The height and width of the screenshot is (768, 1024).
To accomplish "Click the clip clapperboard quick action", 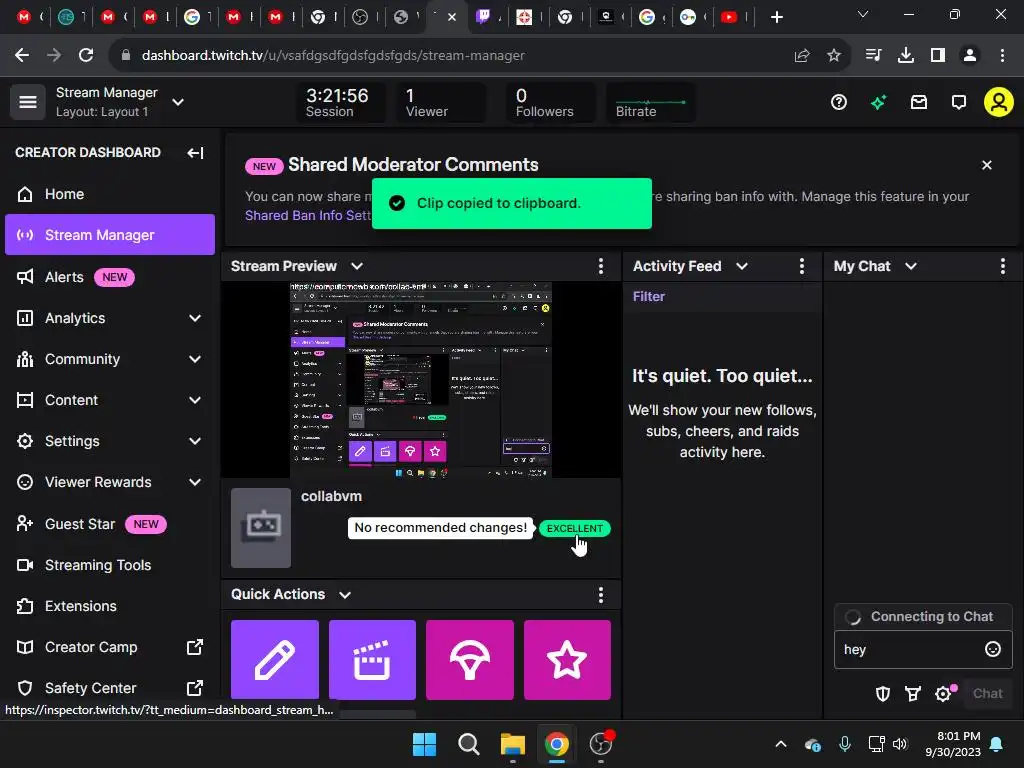I will coord(372,660).
